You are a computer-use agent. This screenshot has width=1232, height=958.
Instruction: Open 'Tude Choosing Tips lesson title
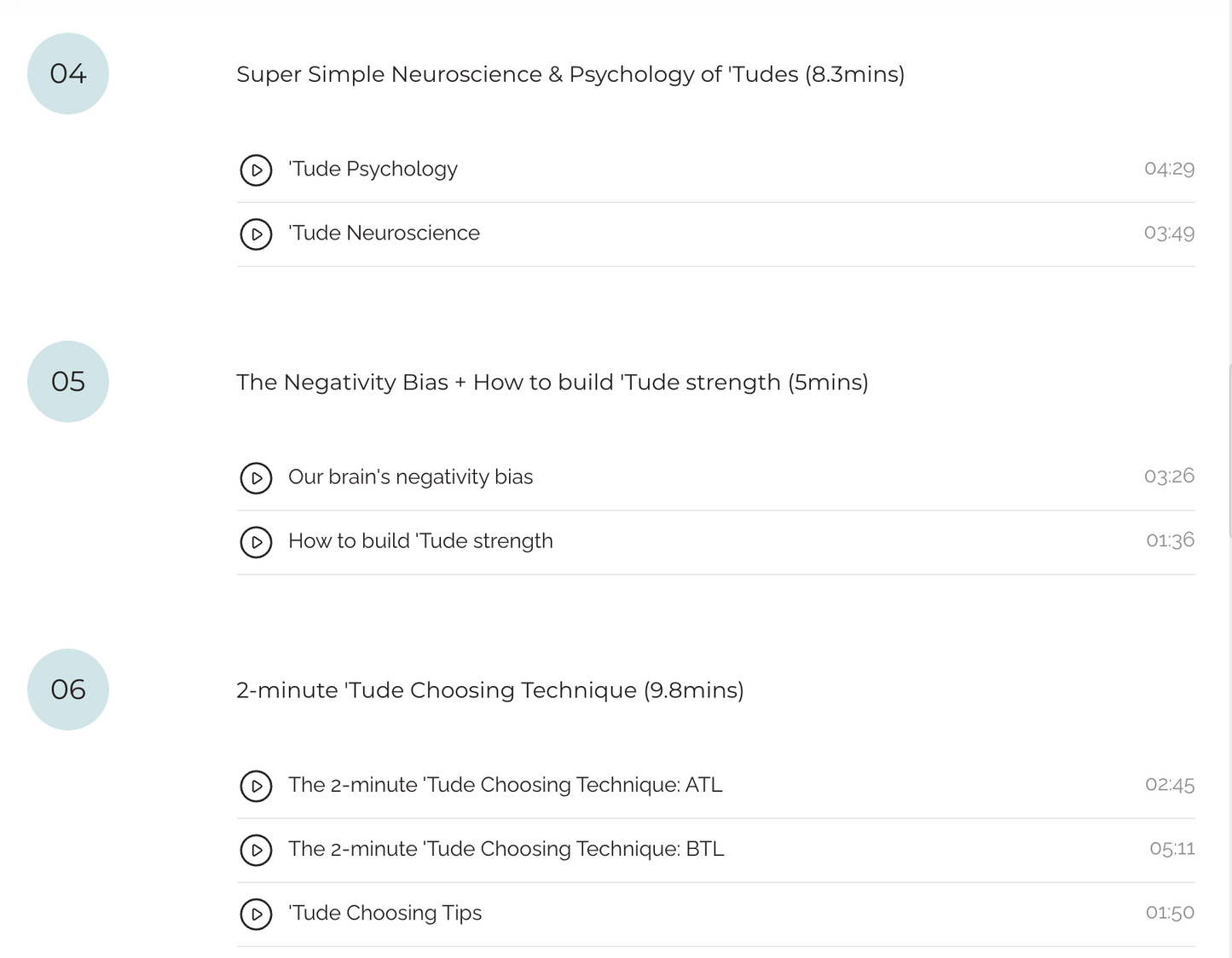point(385,913)
